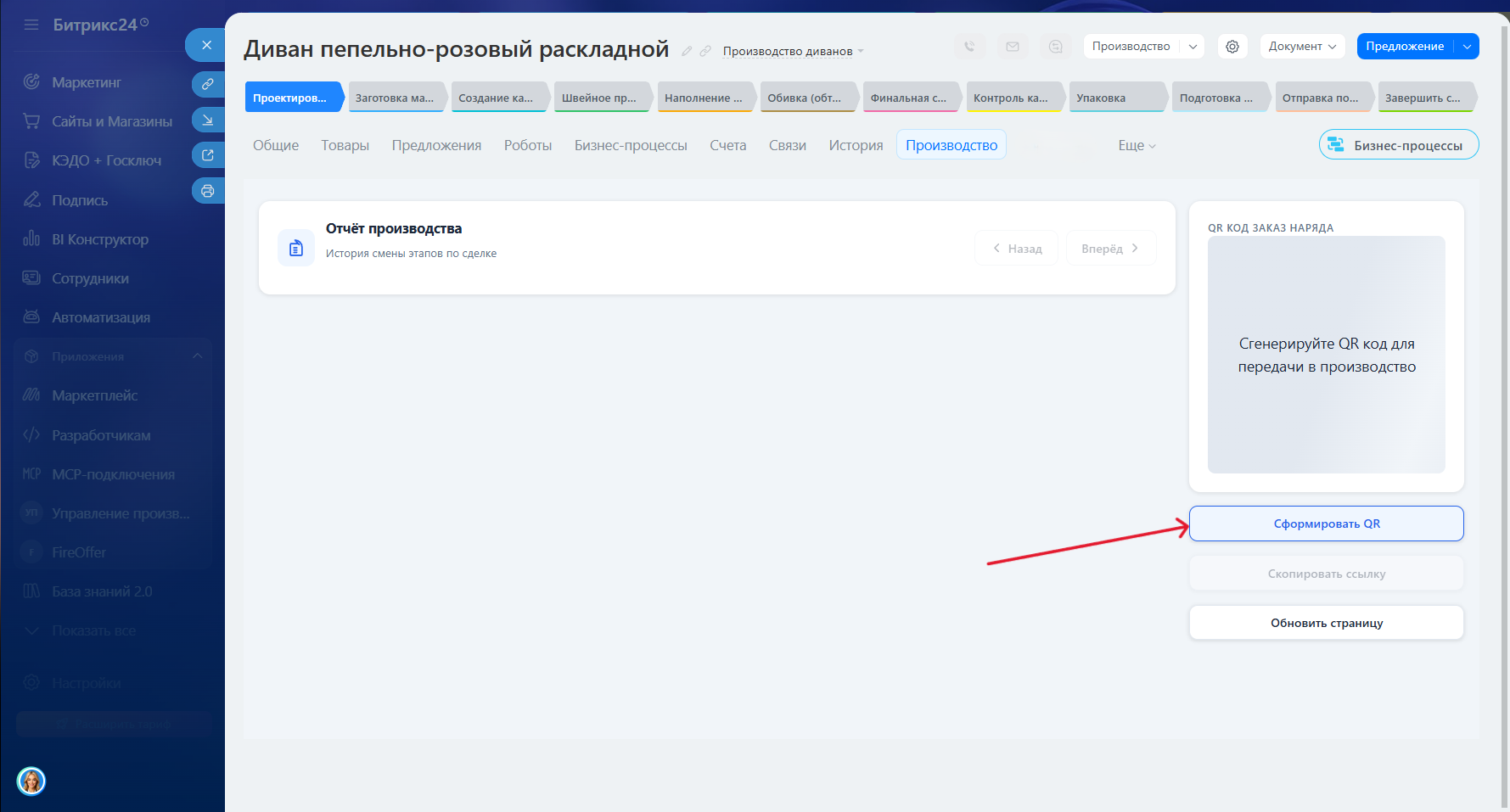
Task: Copy deal link via chain side button
Action: (208, 84)
